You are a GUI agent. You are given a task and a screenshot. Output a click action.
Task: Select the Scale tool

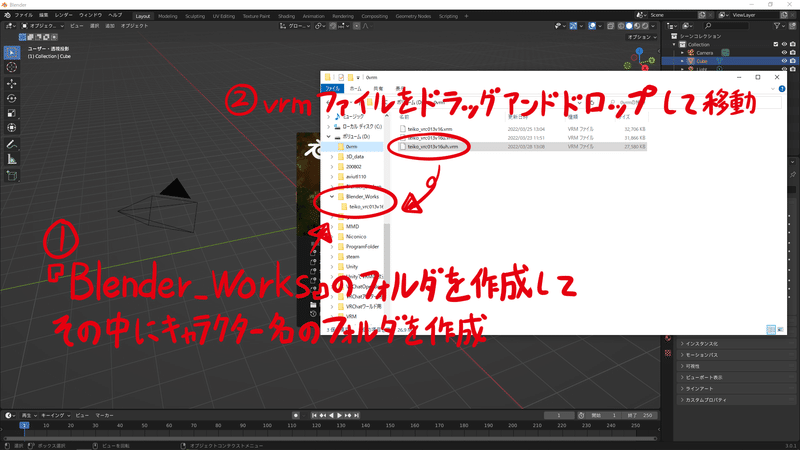tap(12, 113)
